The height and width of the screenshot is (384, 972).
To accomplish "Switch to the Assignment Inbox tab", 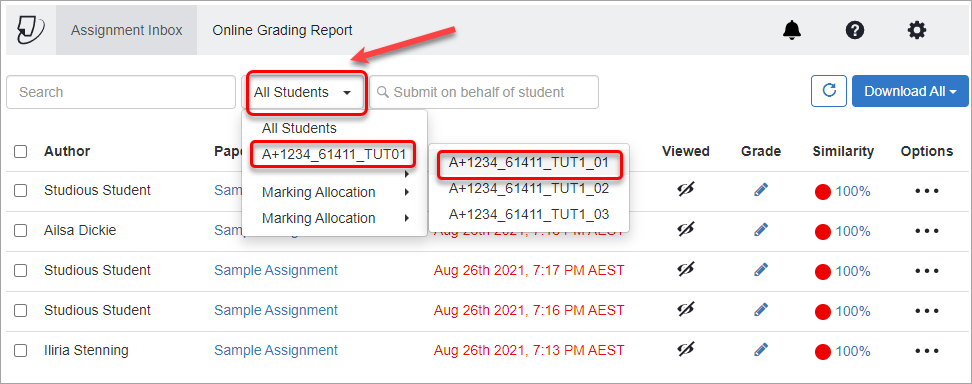I will click(x=126, y=30).
